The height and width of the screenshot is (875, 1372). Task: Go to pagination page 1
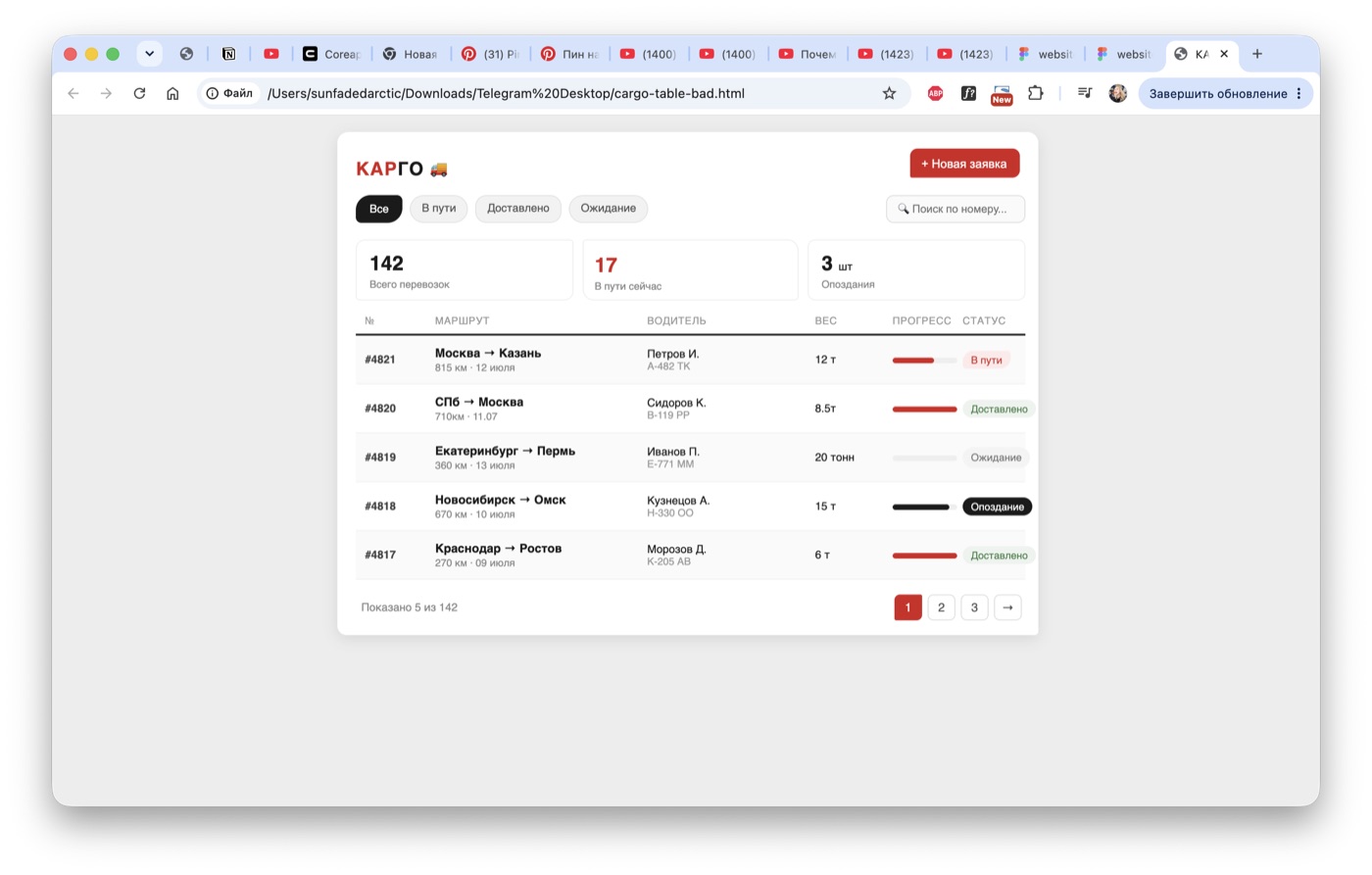(x=908, y=608)
